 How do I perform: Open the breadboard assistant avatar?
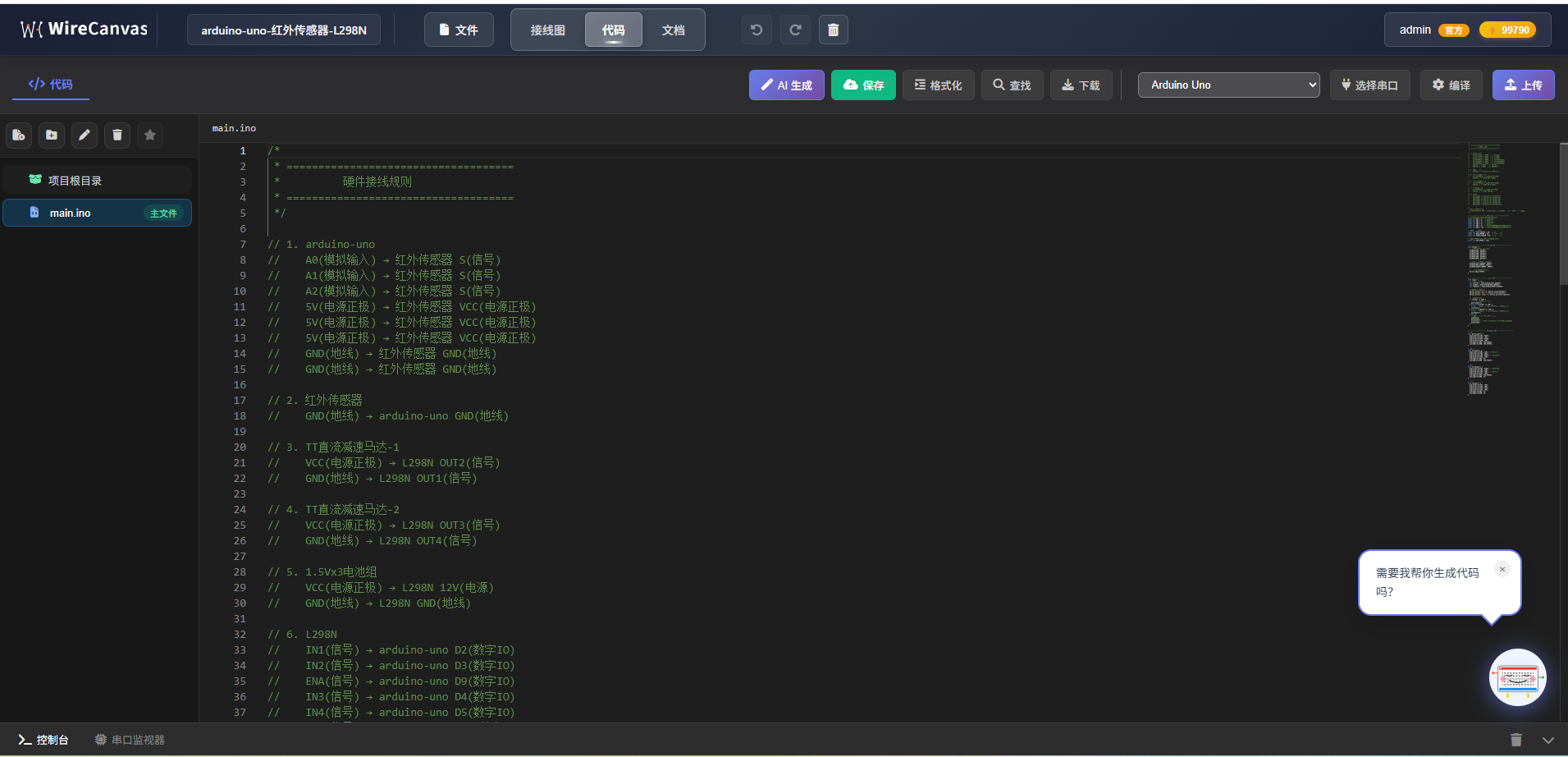pos(1517,677)
